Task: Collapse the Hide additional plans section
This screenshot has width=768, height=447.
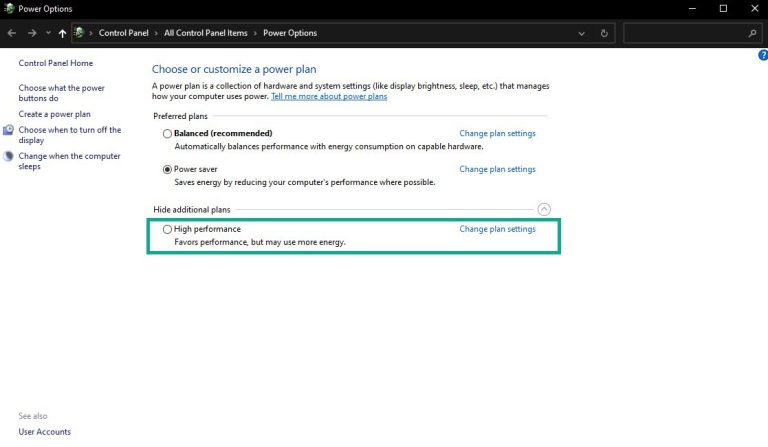Action: [543, 209]
